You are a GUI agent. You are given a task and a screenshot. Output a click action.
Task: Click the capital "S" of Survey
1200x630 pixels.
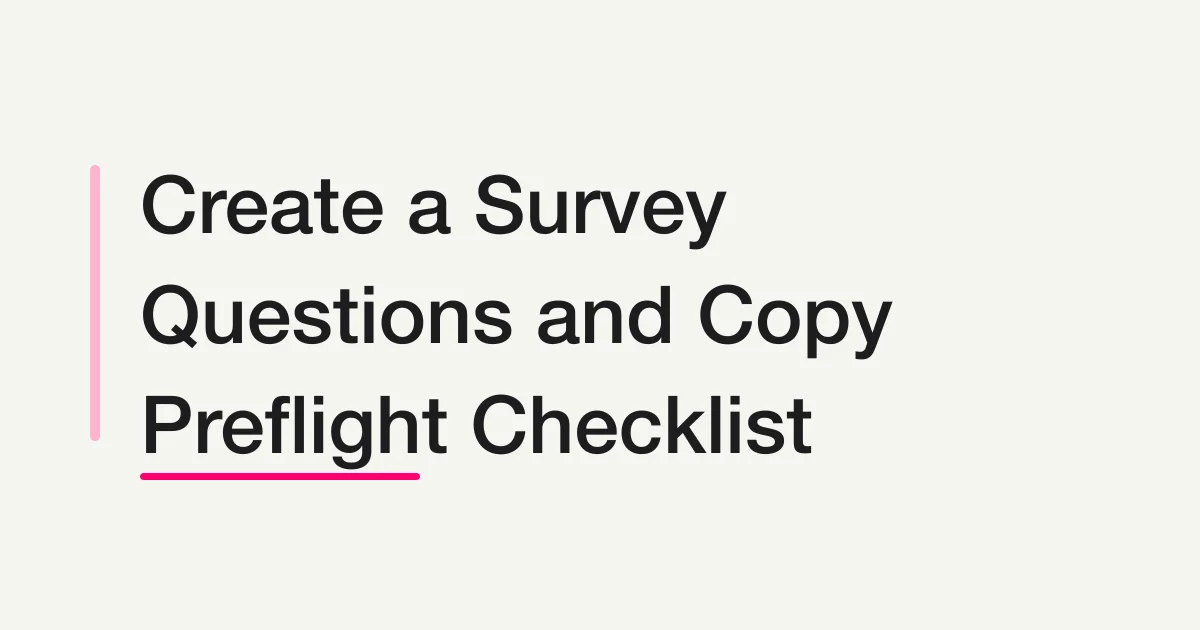tap(501, 204)
